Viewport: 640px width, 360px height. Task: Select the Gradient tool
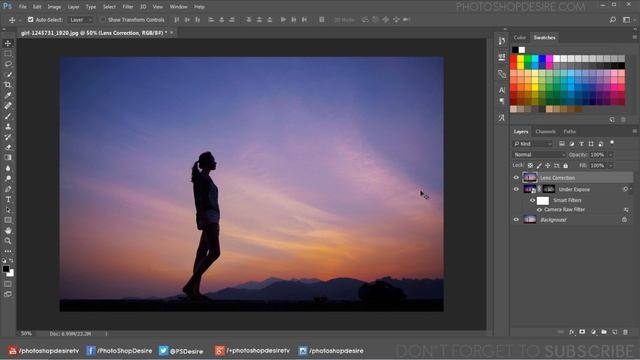tap(8, 158)
